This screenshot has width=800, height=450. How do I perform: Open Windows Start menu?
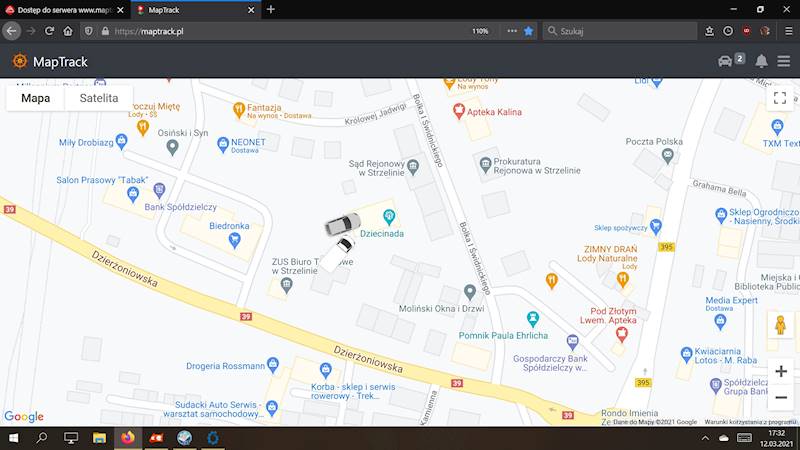(x=13, y=438)
